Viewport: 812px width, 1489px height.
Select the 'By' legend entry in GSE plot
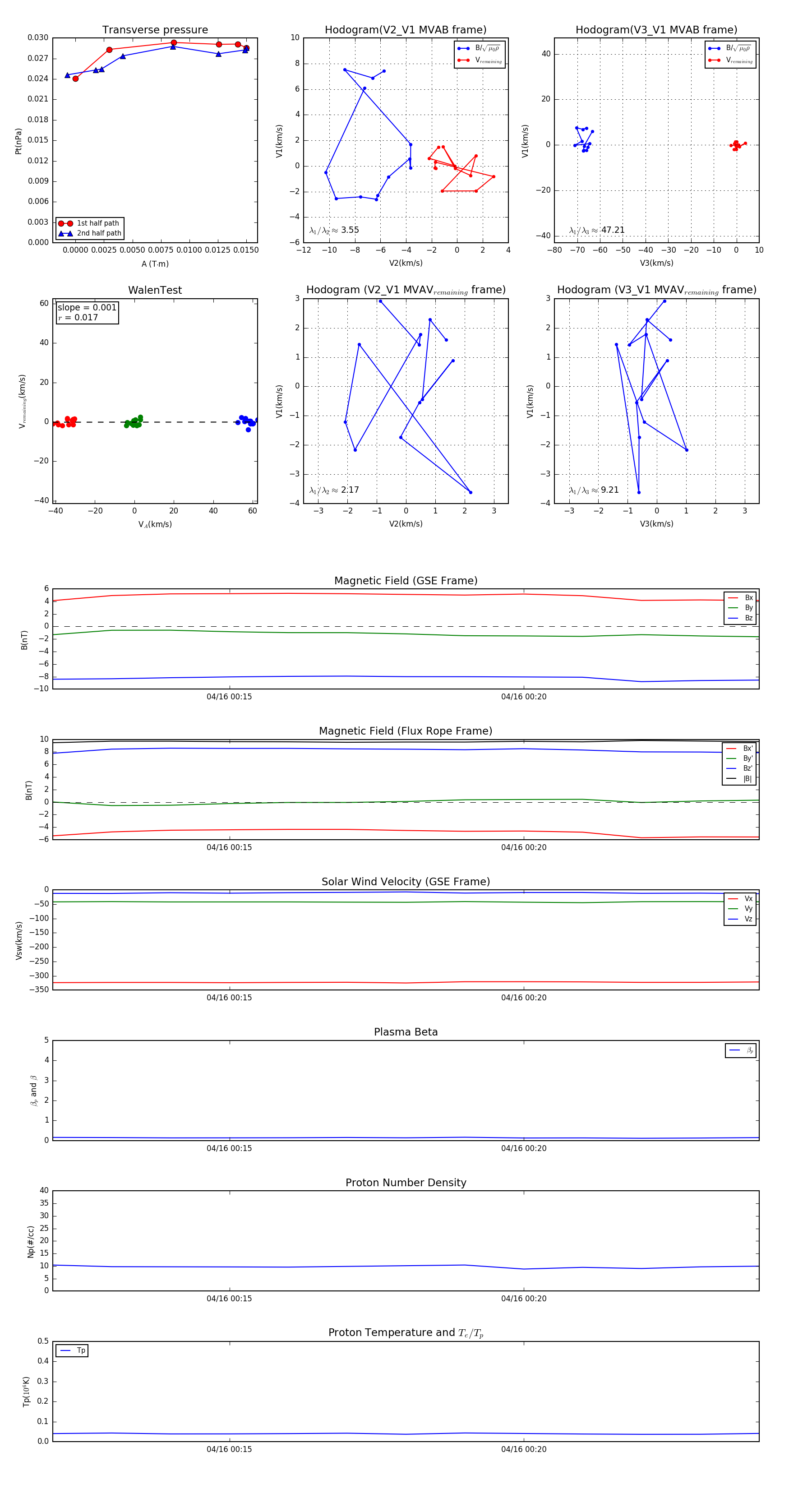pyautogui.click(x=741, y=607)
